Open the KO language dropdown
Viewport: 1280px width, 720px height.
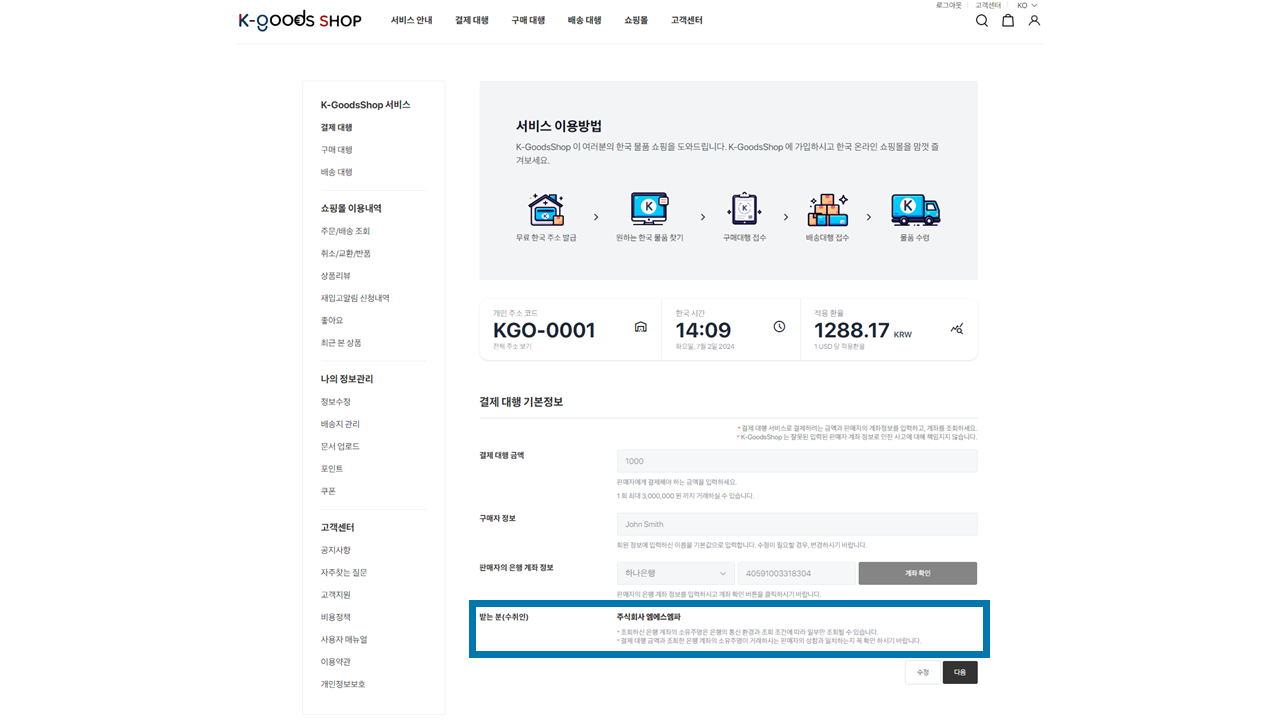[1027, 6]
